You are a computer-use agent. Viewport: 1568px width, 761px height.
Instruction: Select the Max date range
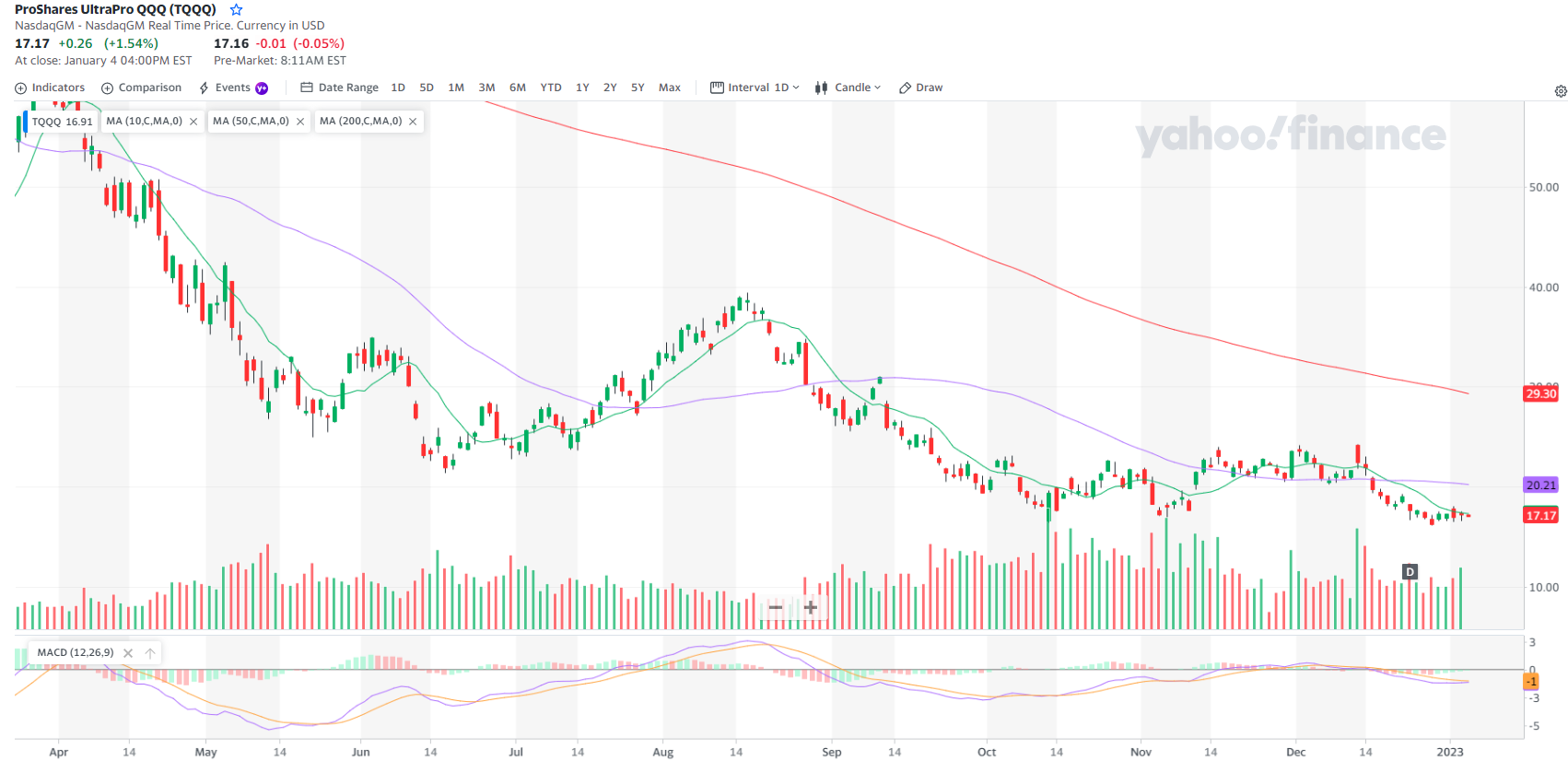tap(670, 88)
